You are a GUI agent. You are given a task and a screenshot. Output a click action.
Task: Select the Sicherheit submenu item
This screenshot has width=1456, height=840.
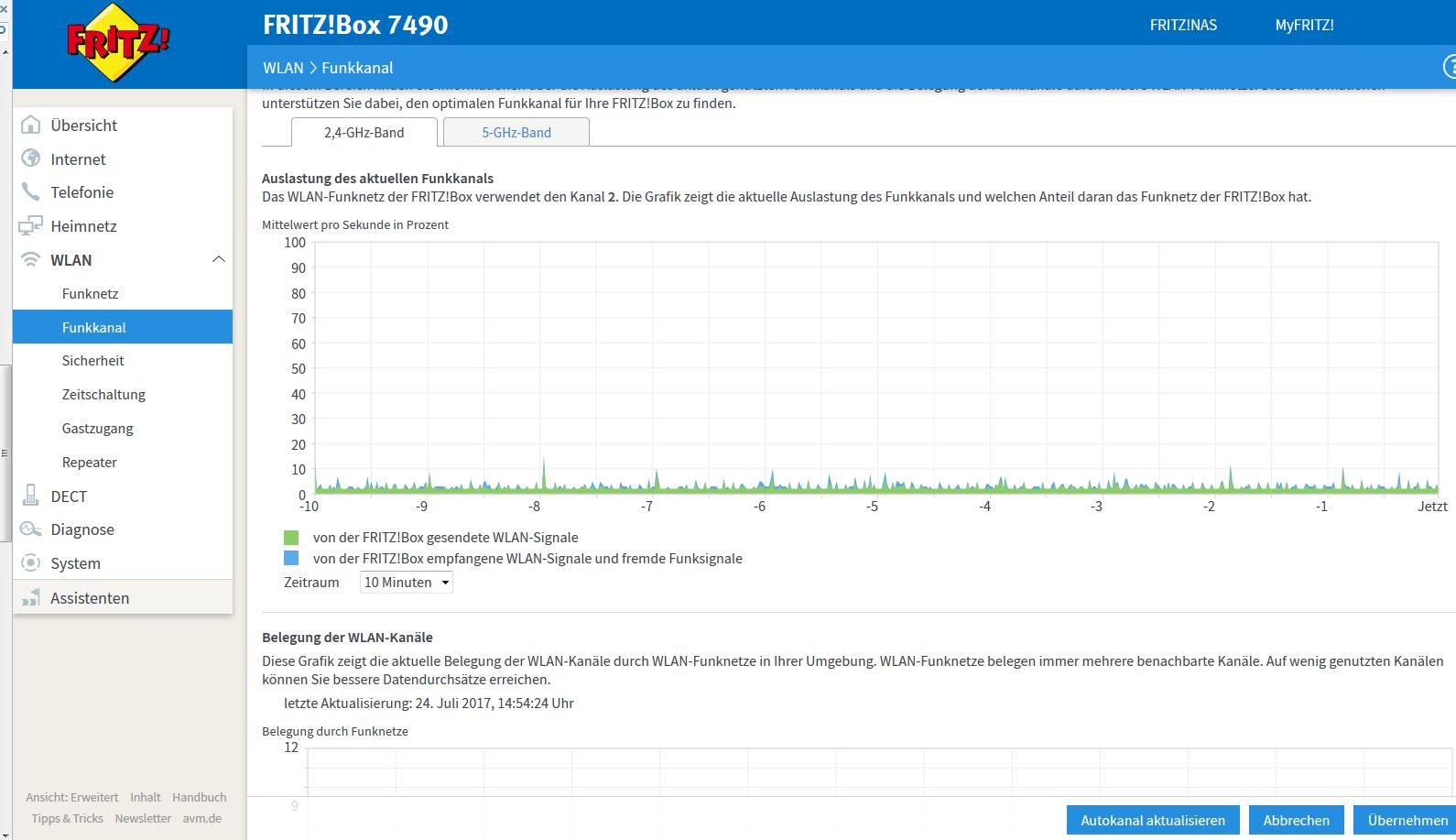pyautogui.click(x=123, y=360)
